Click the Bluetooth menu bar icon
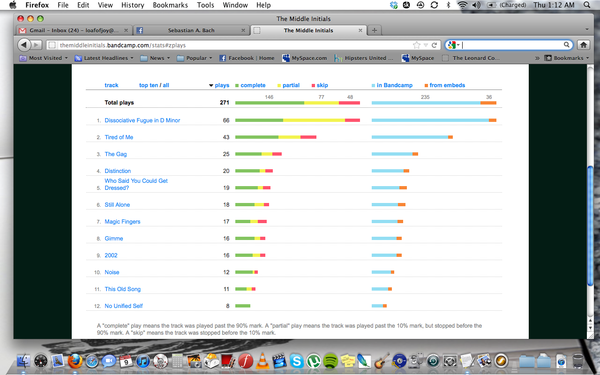Viewport: 600px width, 375px height. click(448, 5)
